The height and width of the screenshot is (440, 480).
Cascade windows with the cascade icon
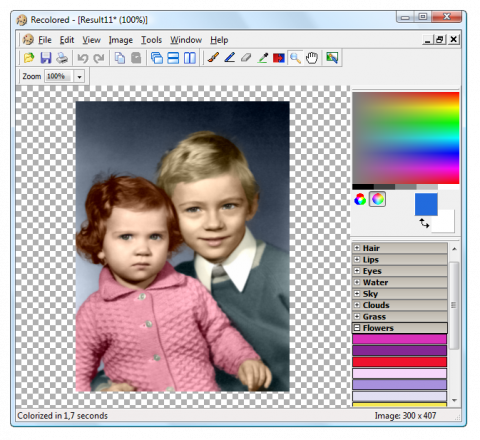[x=157, y=58]
